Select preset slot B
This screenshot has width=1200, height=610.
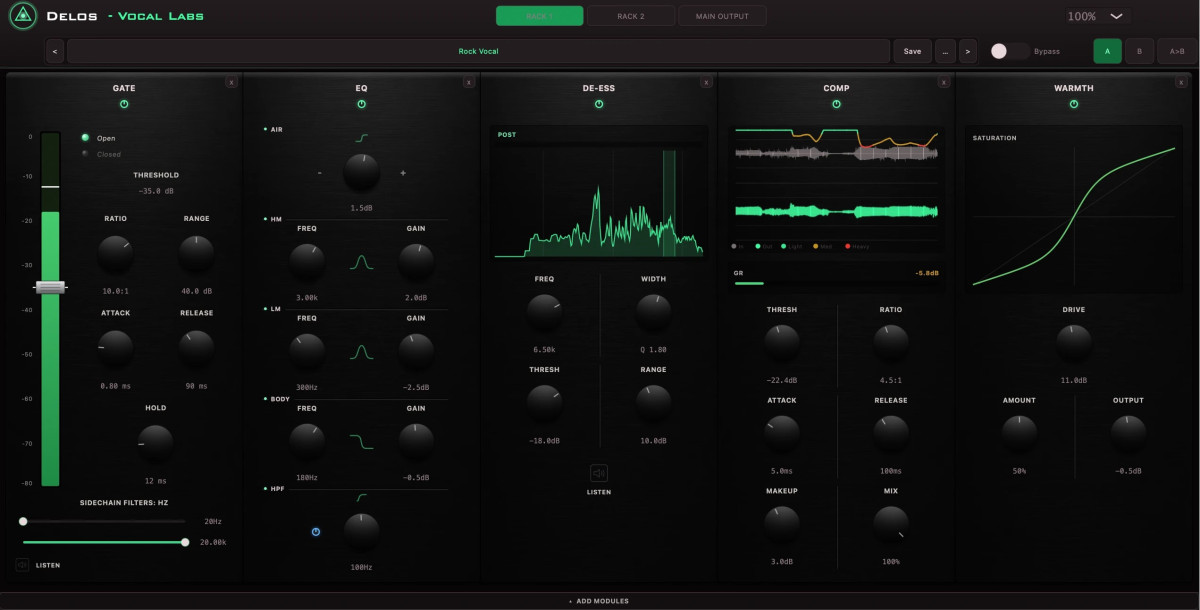coord(1139,51)
